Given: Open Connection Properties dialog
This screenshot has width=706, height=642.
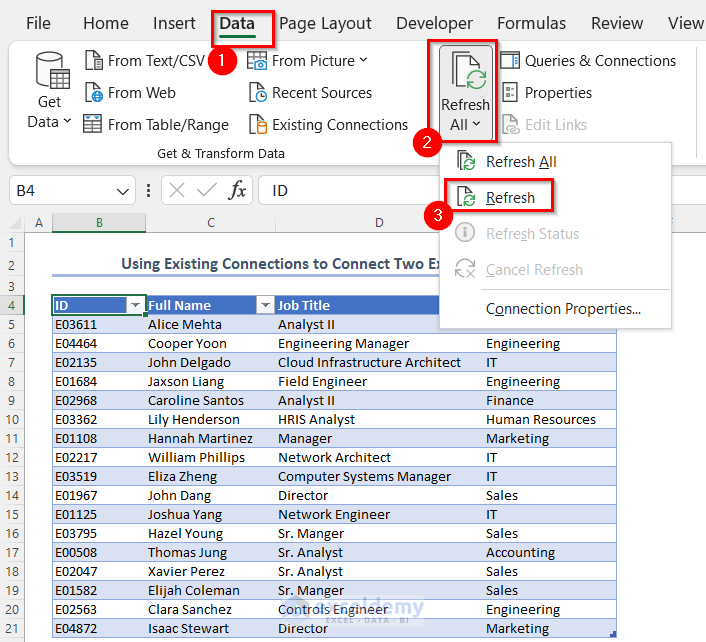Looking at the screenshot, I should [555, 309].
